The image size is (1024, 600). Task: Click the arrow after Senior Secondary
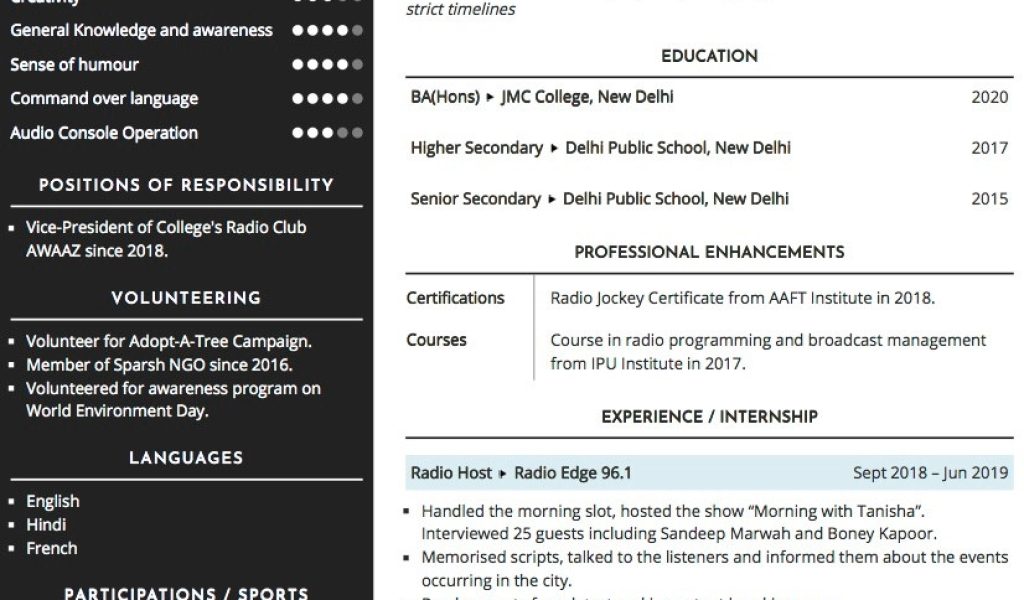pos(552,199)
